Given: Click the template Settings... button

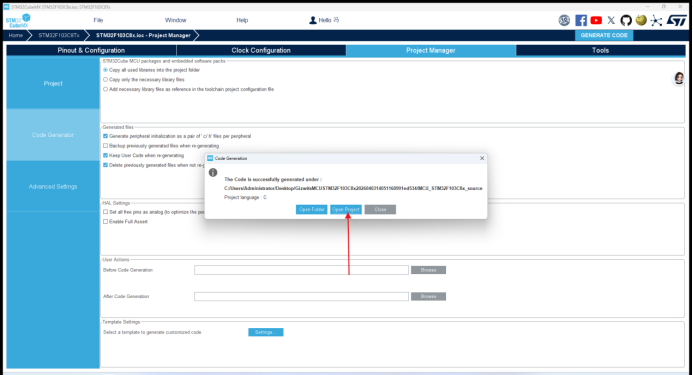Looking at the screenshot, I should pyautogui.click(x=266, y=332).
